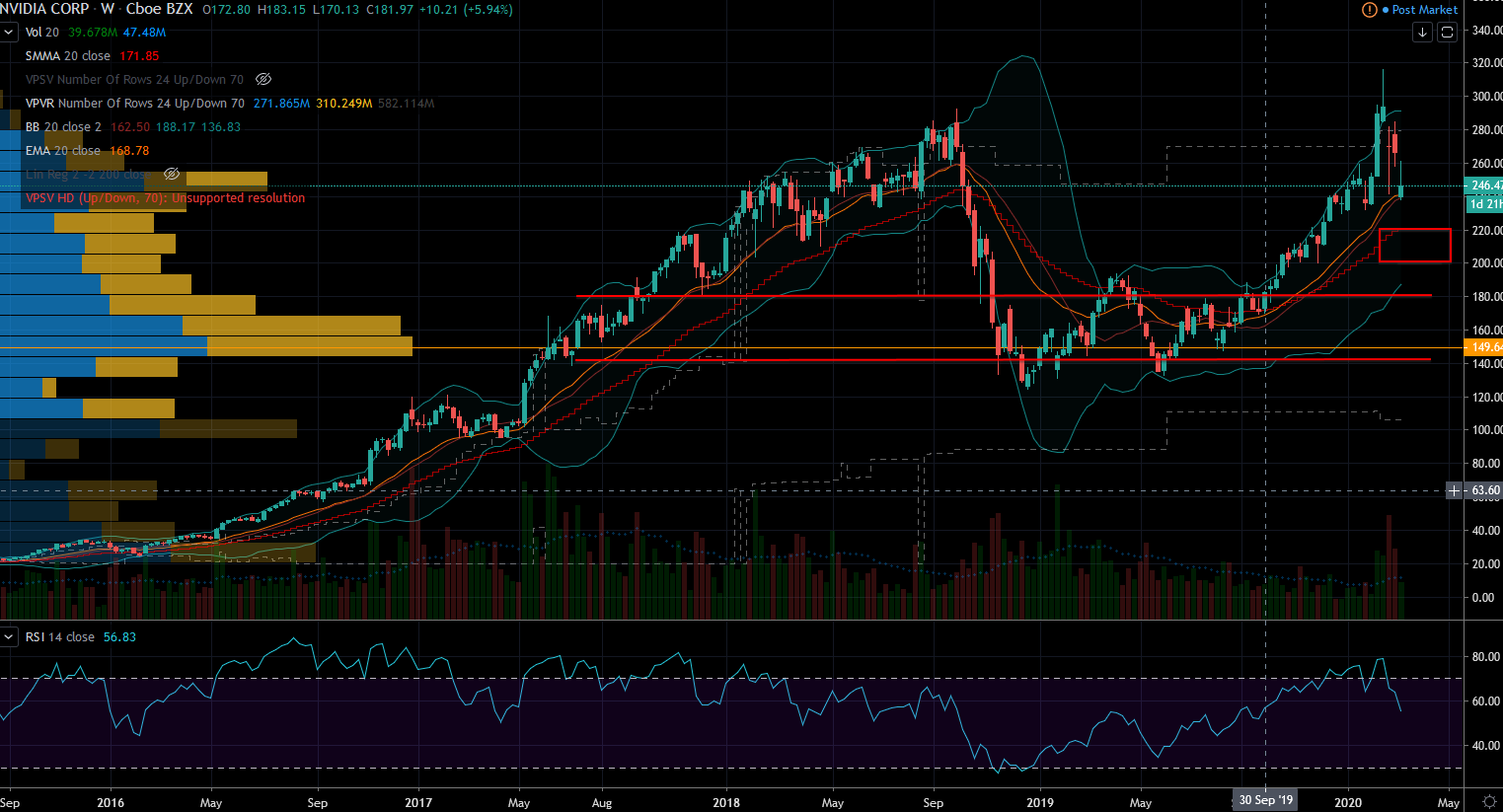The height and width of the screenshot is (812, 1503).
Task: Click the RSI value 56.83
Action: [x=120, y=637]
